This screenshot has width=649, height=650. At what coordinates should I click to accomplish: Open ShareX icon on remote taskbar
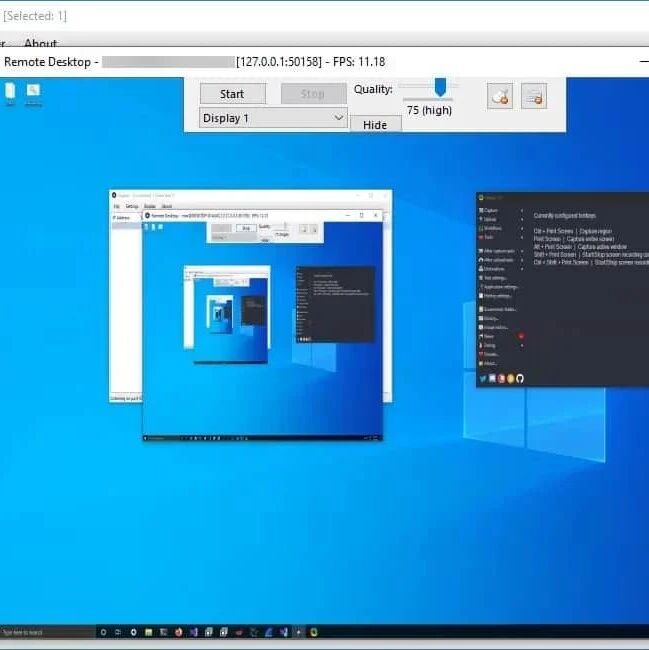pyautogui.click(x=314, y=632)
